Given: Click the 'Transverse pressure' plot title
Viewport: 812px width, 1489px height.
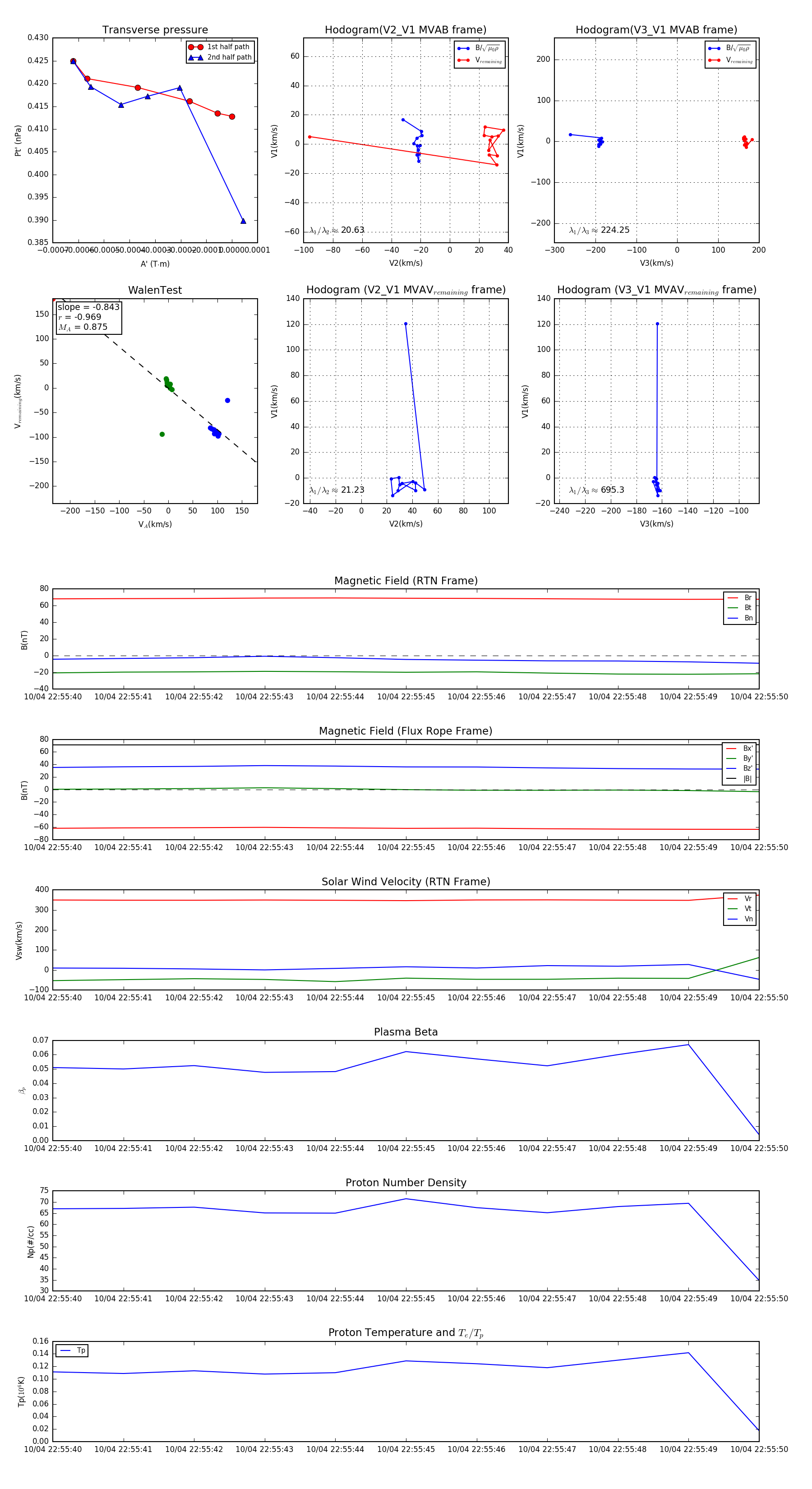Looking at the screenshot, I should pyautogui.click(x=155, y=30).
